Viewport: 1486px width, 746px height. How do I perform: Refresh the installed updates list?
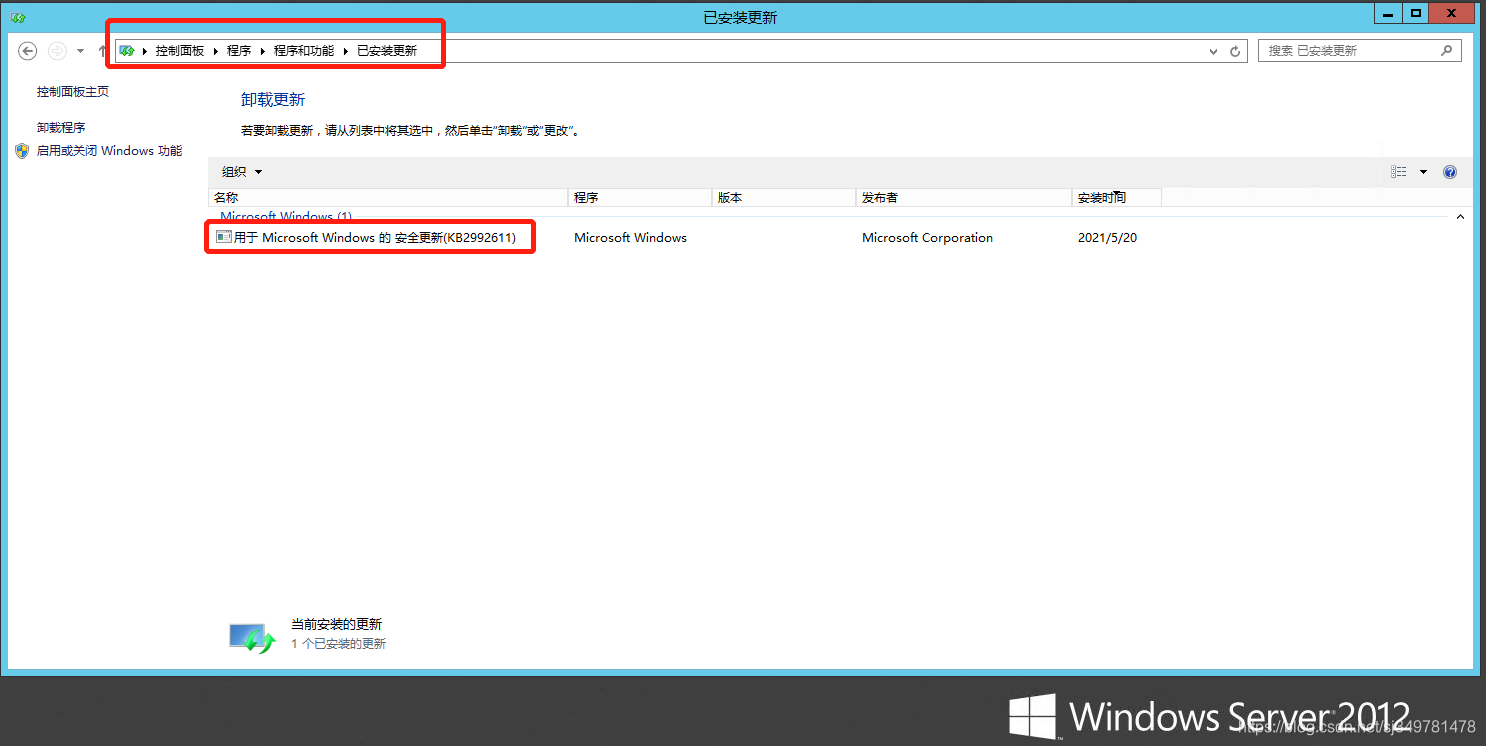[x=1236, y=51]
